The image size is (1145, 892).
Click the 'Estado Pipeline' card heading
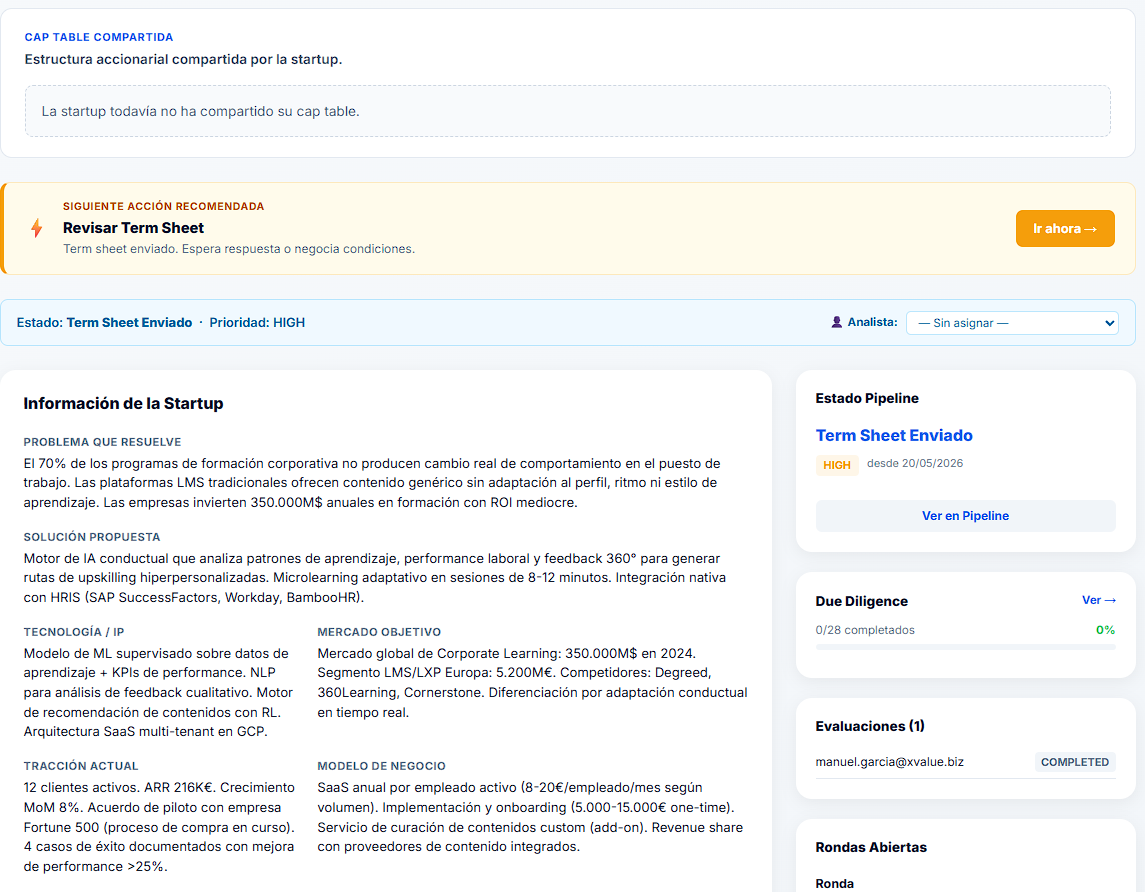(x=867, y=399)
